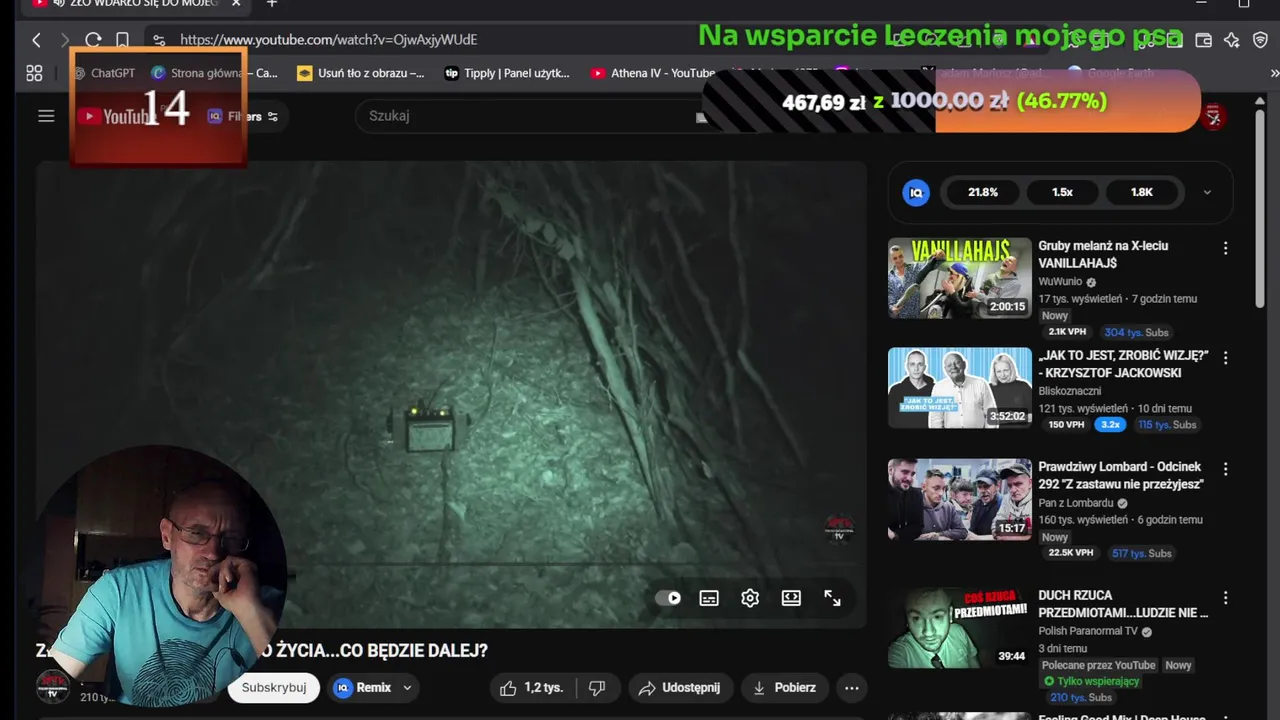Like the video with thumbs up

tap(531, 688)
